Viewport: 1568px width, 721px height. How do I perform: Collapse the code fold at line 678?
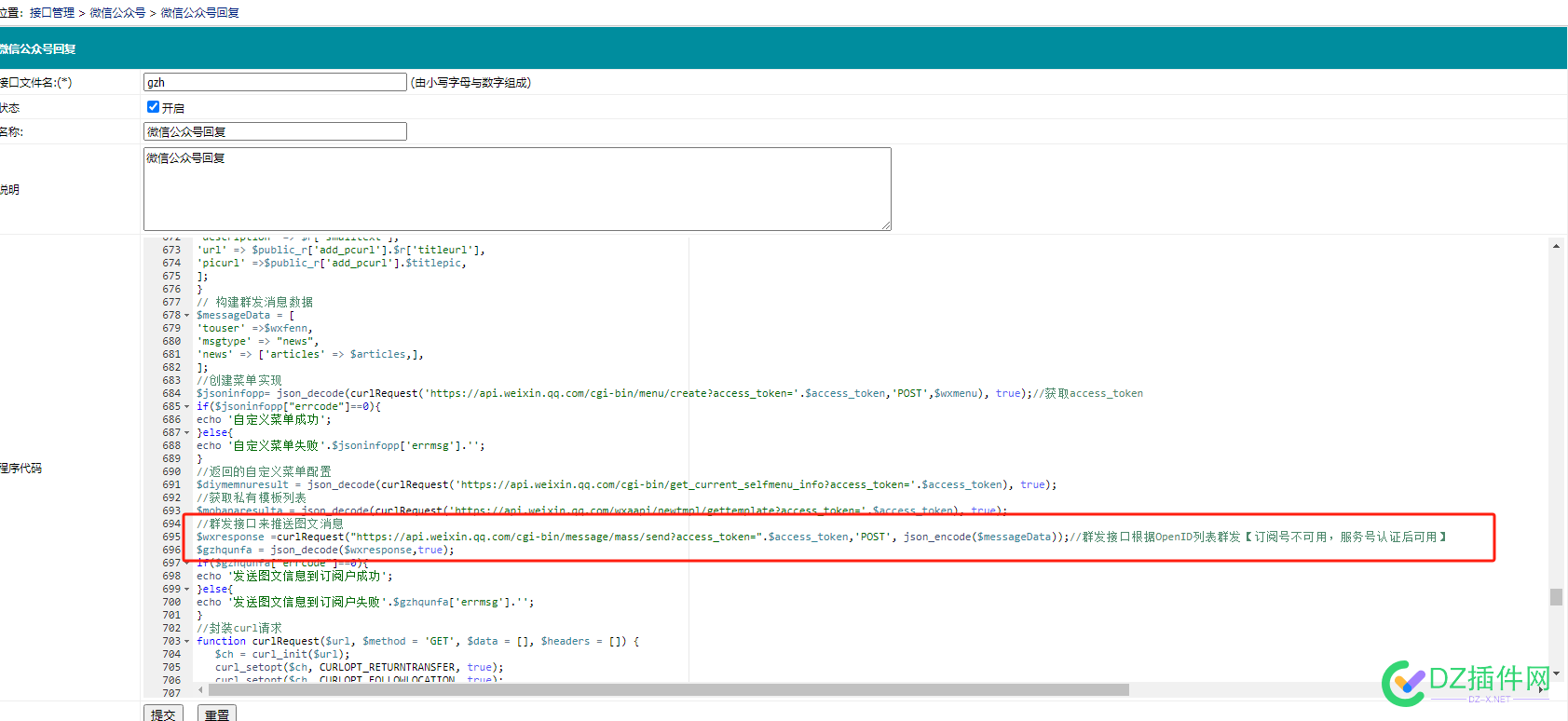click(x=186, y=316)
